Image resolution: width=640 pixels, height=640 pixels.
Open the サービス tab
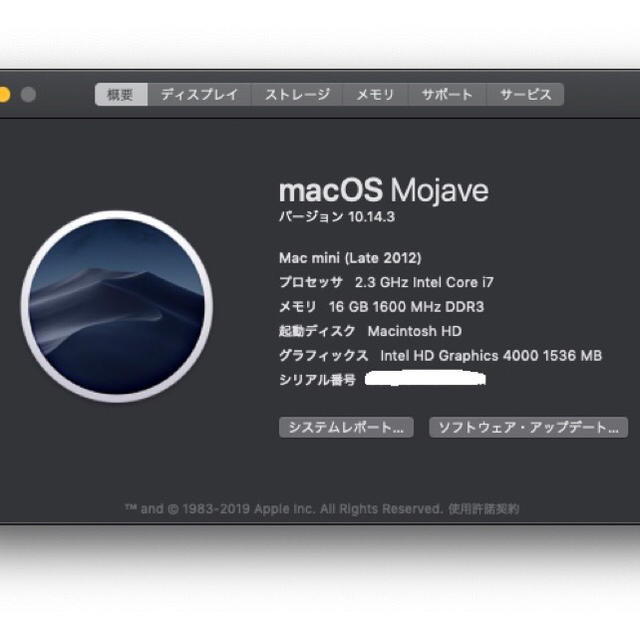click(x=525, y=95)
